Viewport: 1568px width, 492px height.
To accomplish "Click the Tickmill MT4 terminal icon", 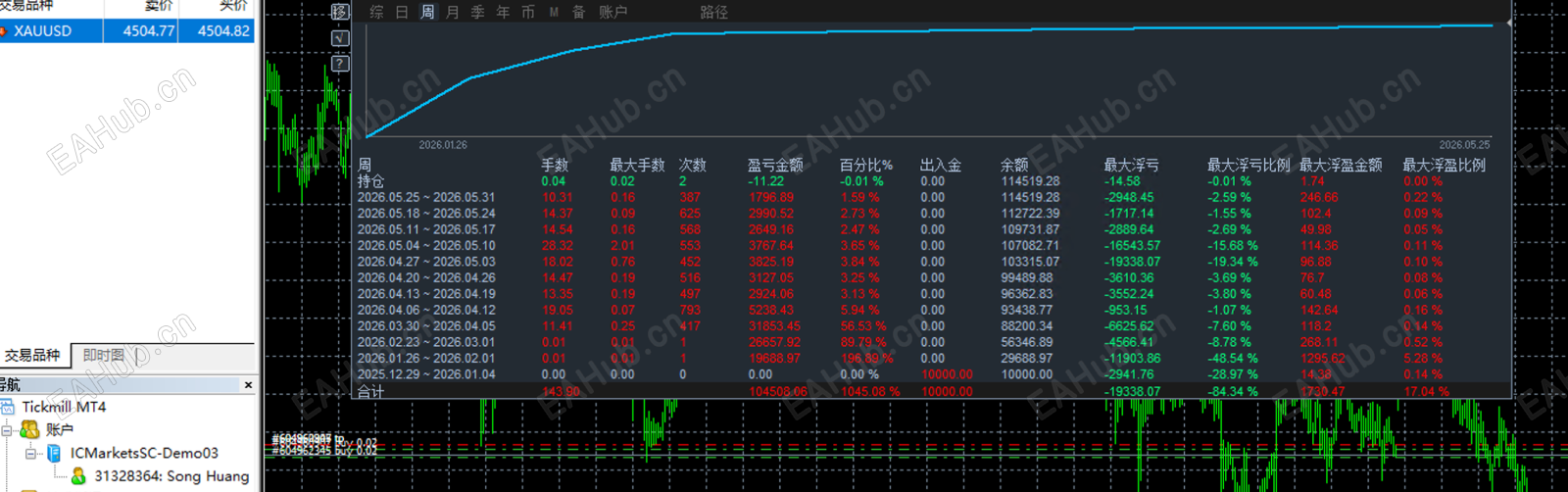I will tap(8, 407).
